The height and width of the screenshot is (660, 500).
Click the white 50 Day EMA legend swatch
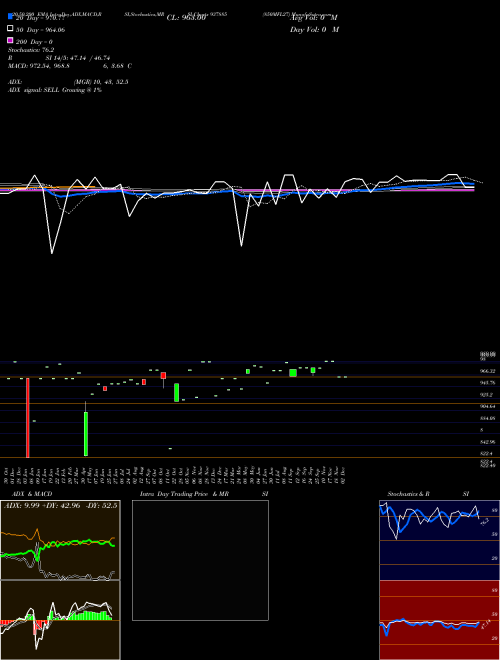click(10, 29)
